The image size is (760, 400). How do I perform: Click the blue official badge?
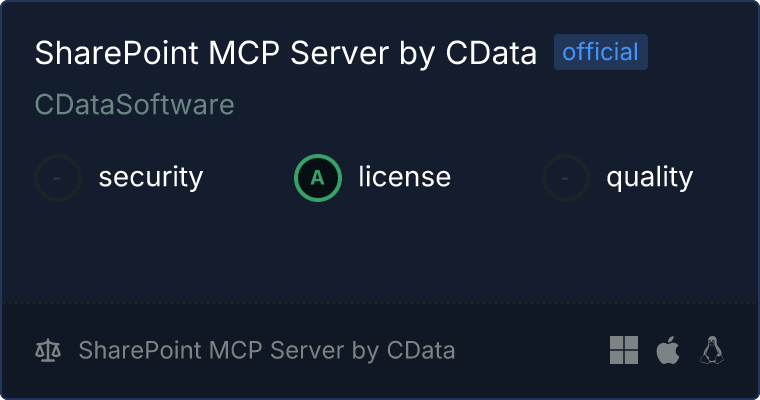pos(600,53)
